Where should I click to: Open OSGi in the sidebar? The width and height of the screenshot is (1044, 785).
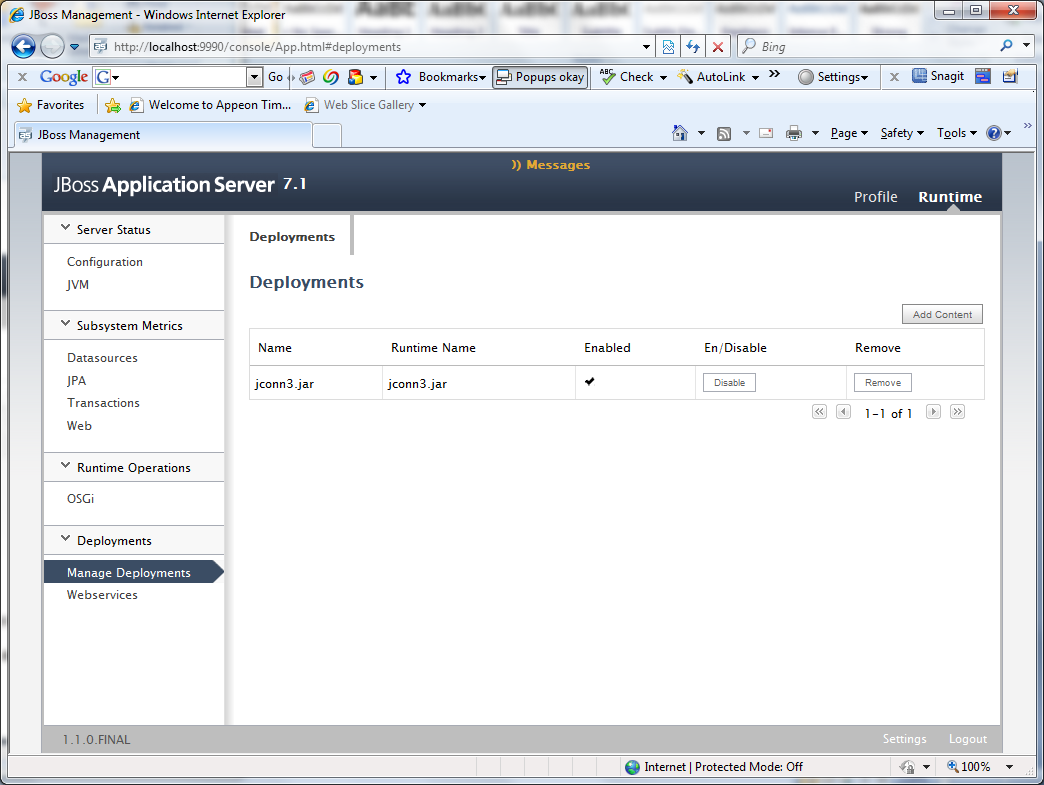81,499
